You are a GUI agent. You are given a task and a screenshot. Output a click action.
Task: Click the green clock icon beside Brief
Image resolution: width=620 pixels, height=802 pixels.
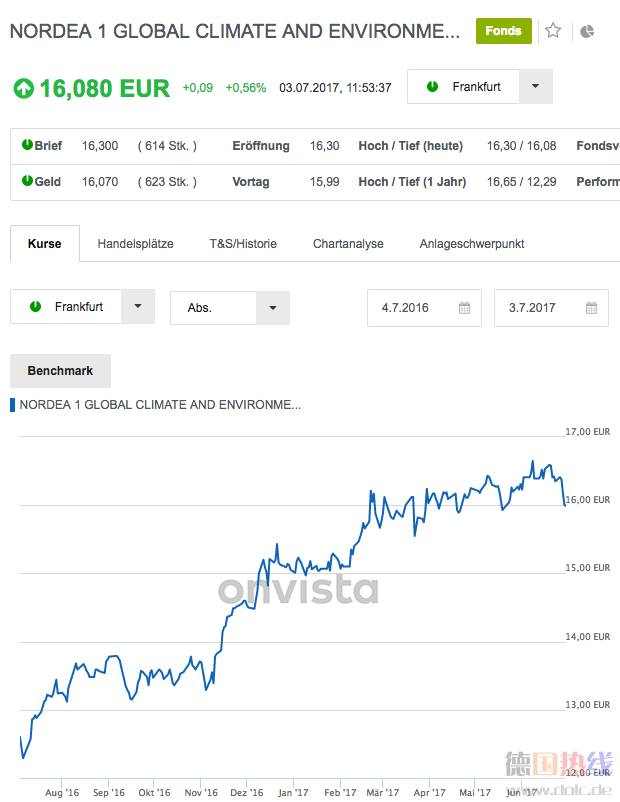(27, 145)
